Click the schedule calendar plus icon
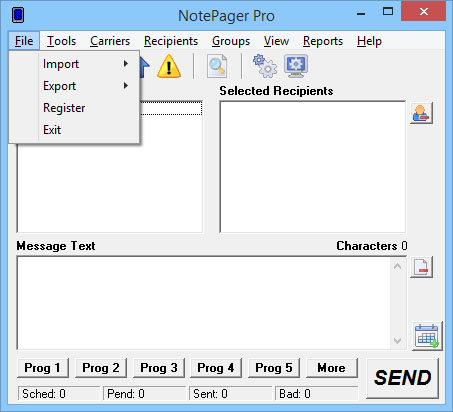This screenshot has width=453, height=412. [427, 336]
